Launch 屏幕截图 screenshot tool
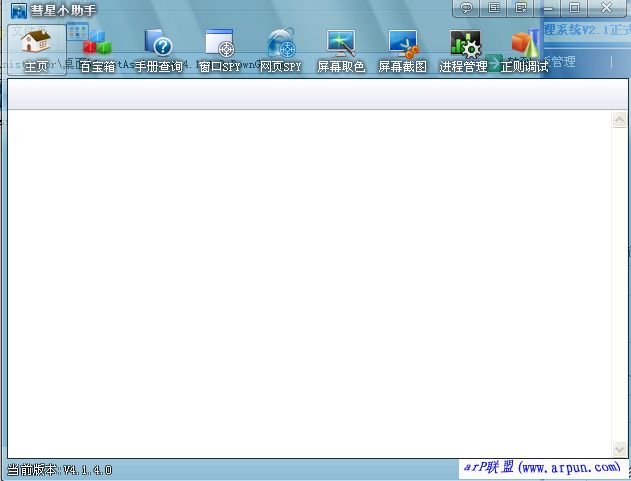The image size is (631, 481). (x=402, y=50)
